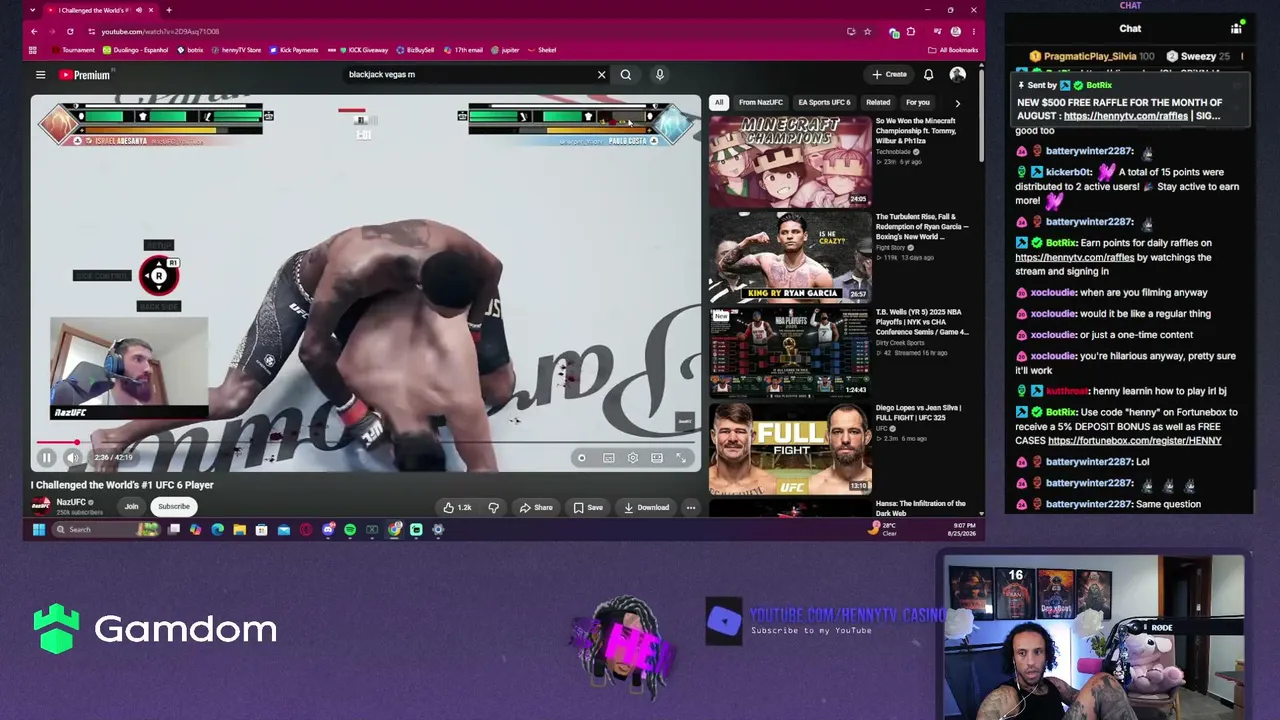Save the video to a playlist
This screenshot has width=1280, height=720.
tap(588, 507)
